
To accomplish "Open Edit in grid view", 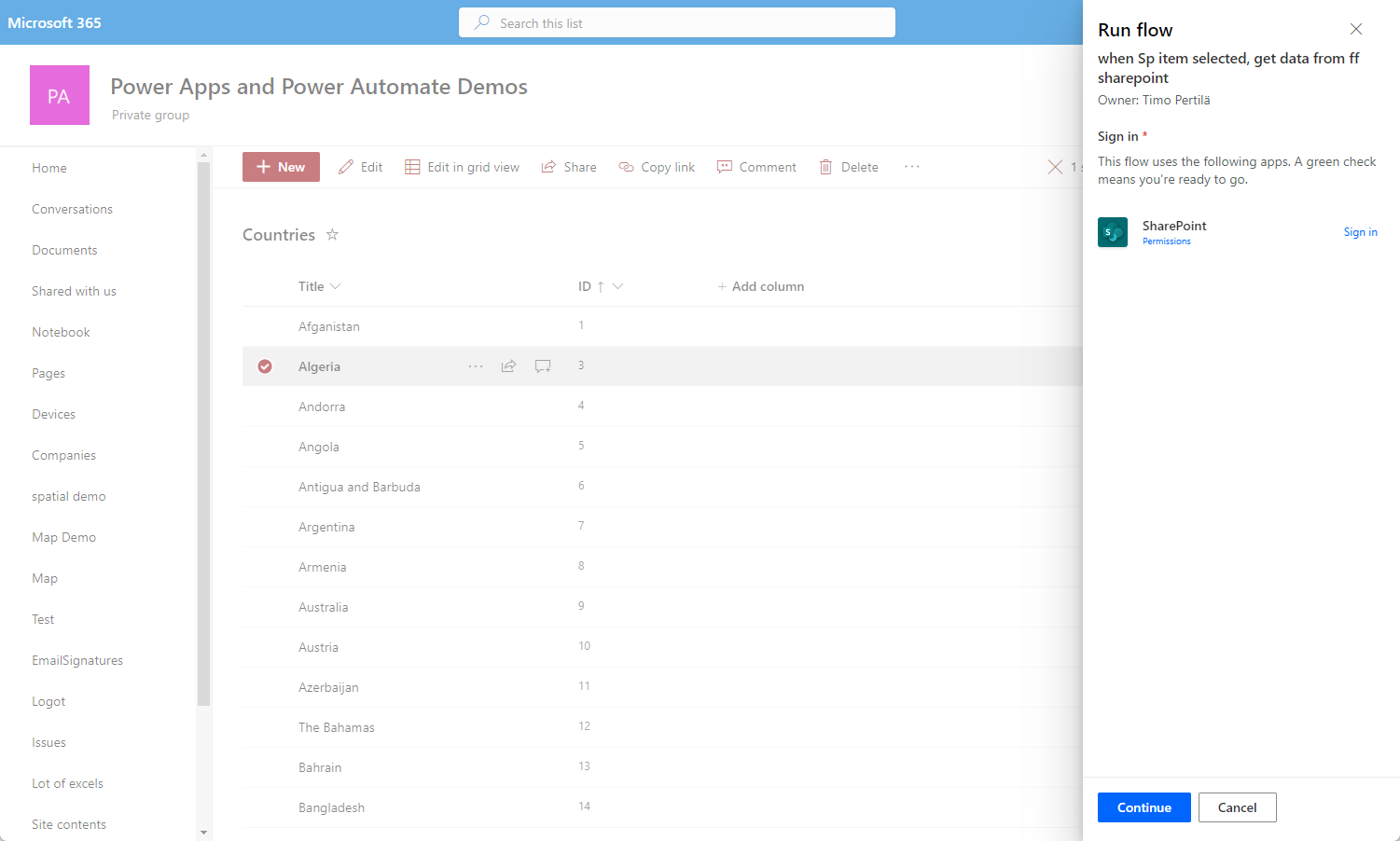I will [463, 167].
